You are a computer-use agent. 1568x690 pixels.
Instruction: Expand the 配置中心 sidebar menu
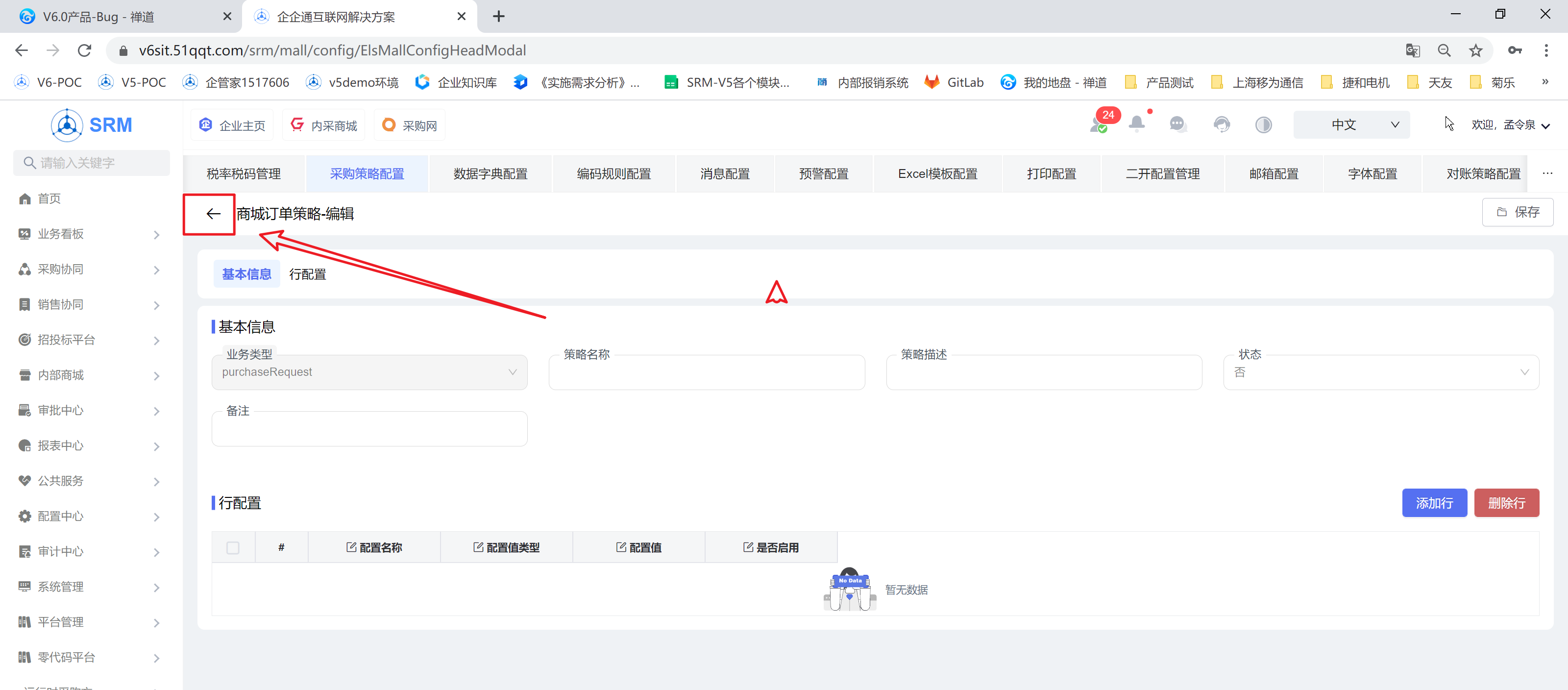tap(91, 517)
